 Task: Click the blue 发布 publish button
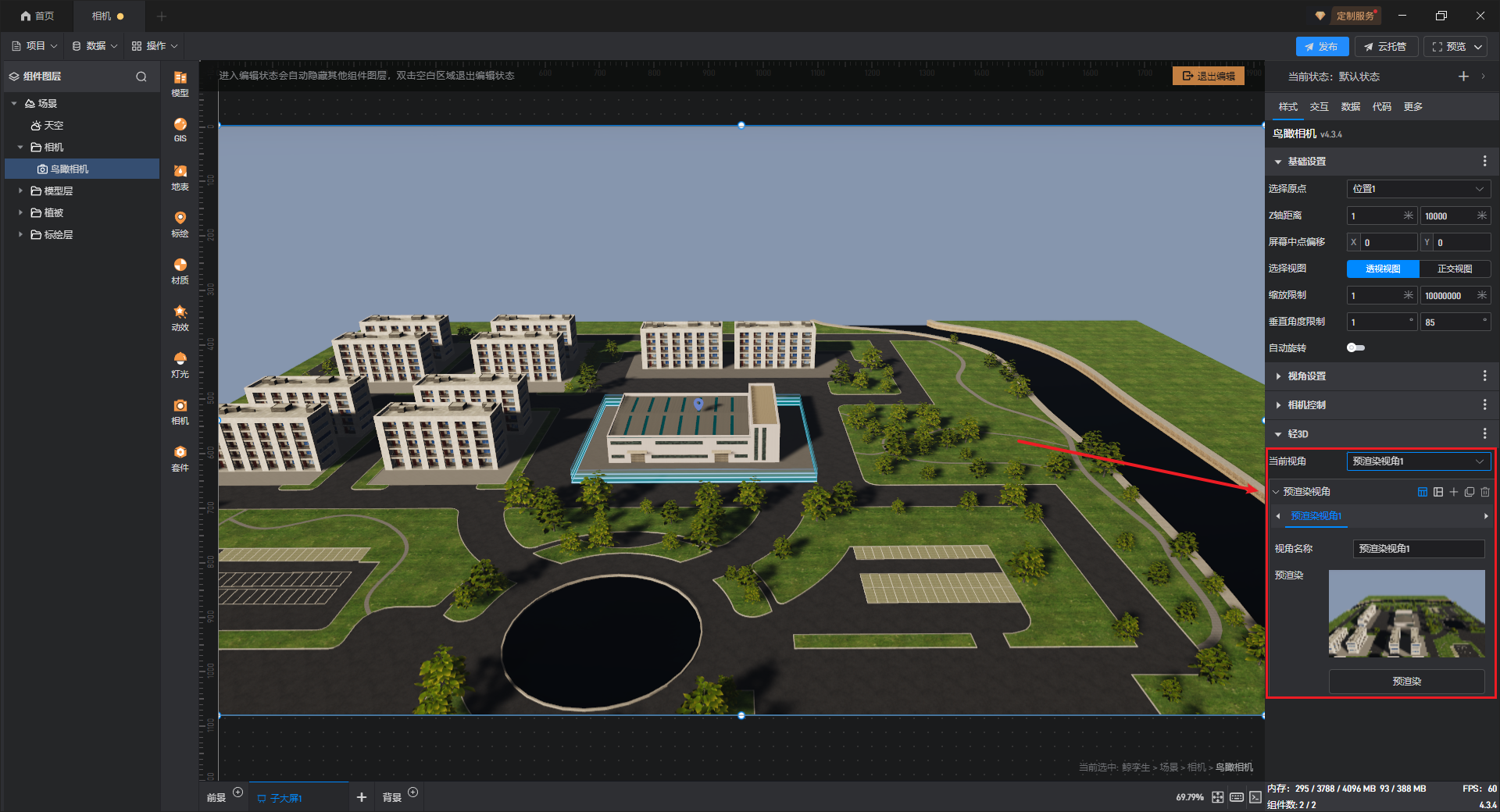click(x=1321, y=47)
